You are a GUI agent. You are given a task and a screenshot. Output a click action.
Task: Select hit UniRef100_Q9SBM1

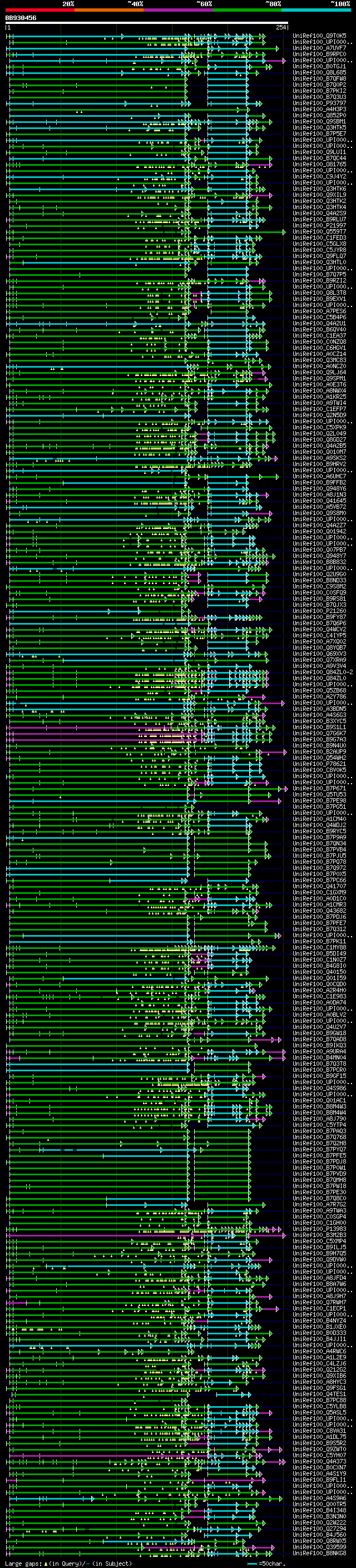click(x=319, y=122)
